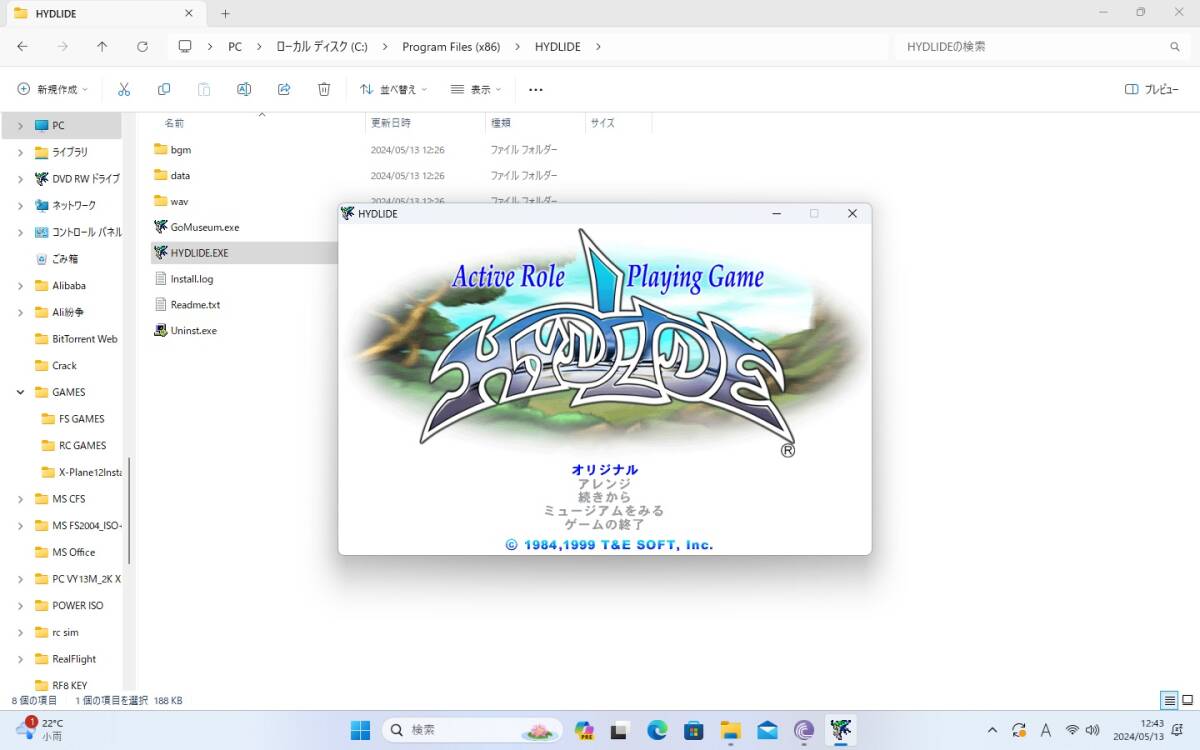Switch to large thumbnails view in status bar
The height and width of the screenshot is (750, 1200).
pyautogui.click(x=1187, y=700)
